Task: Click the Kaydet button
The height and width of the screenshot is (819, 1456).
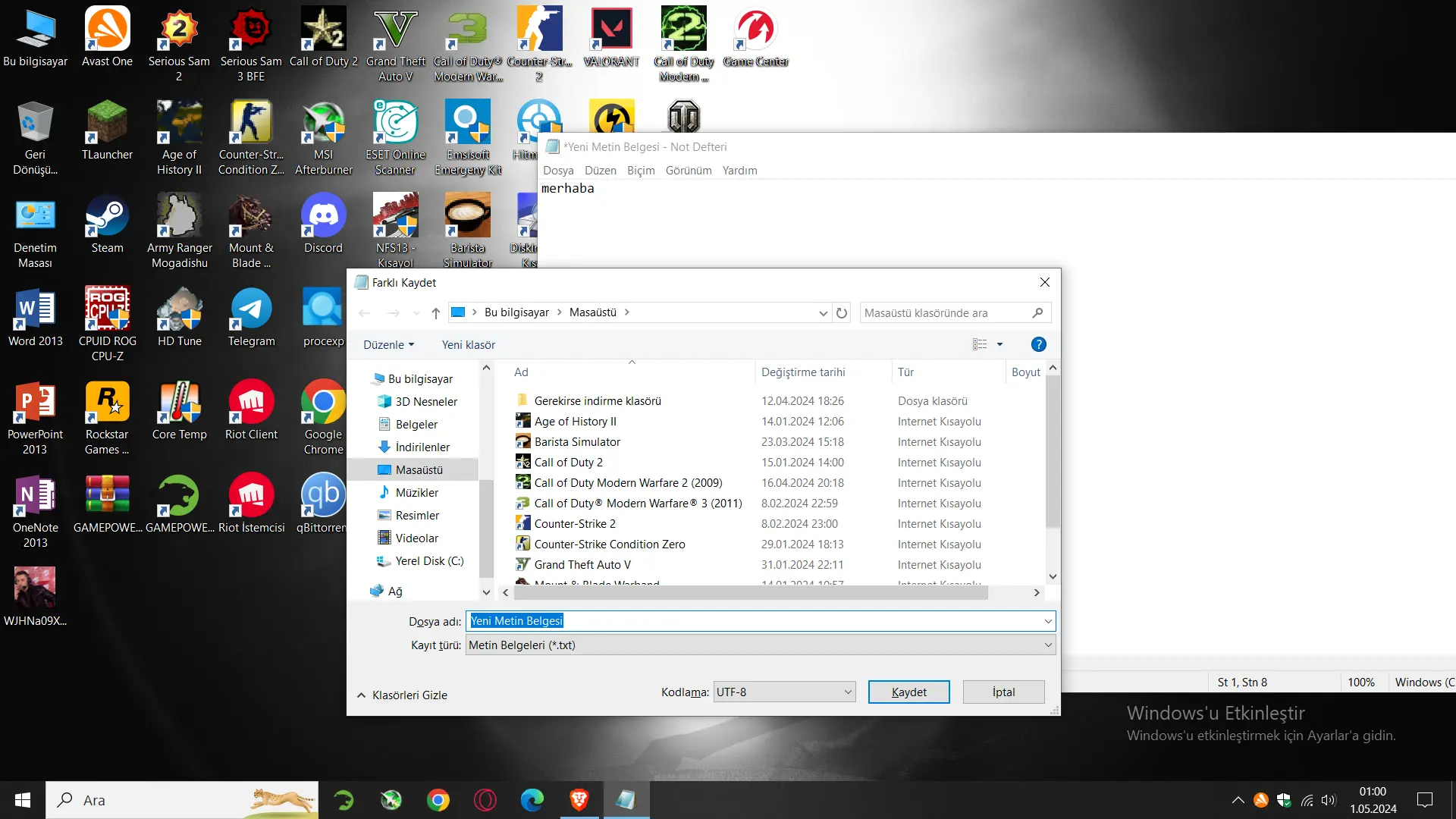Action: 908,692
